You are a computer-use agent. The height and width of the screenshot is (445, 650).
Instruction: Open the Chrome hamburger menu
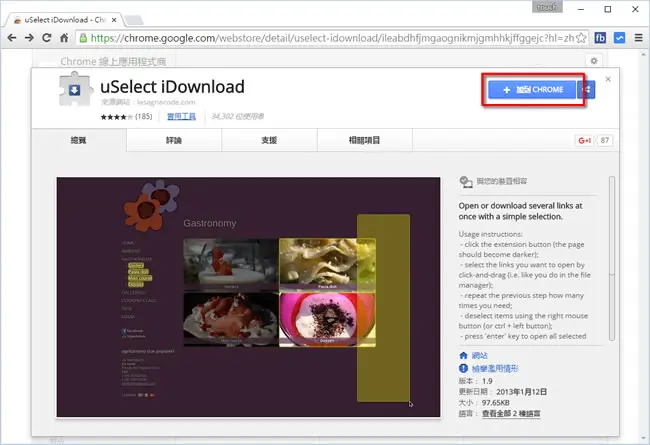point(638,38)
